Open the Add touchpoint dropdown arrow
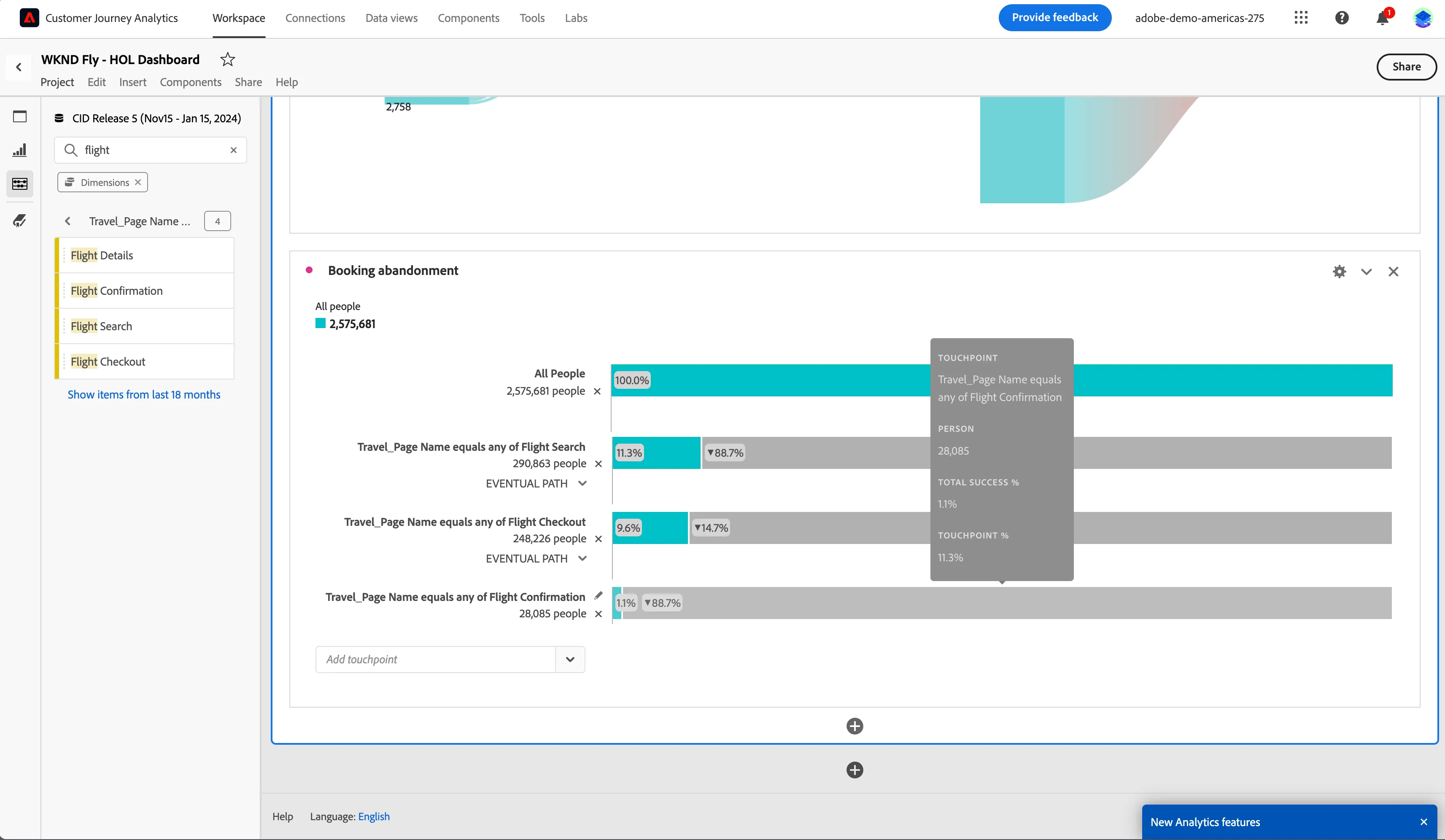The image size is (1445, 840). point(570,660)
